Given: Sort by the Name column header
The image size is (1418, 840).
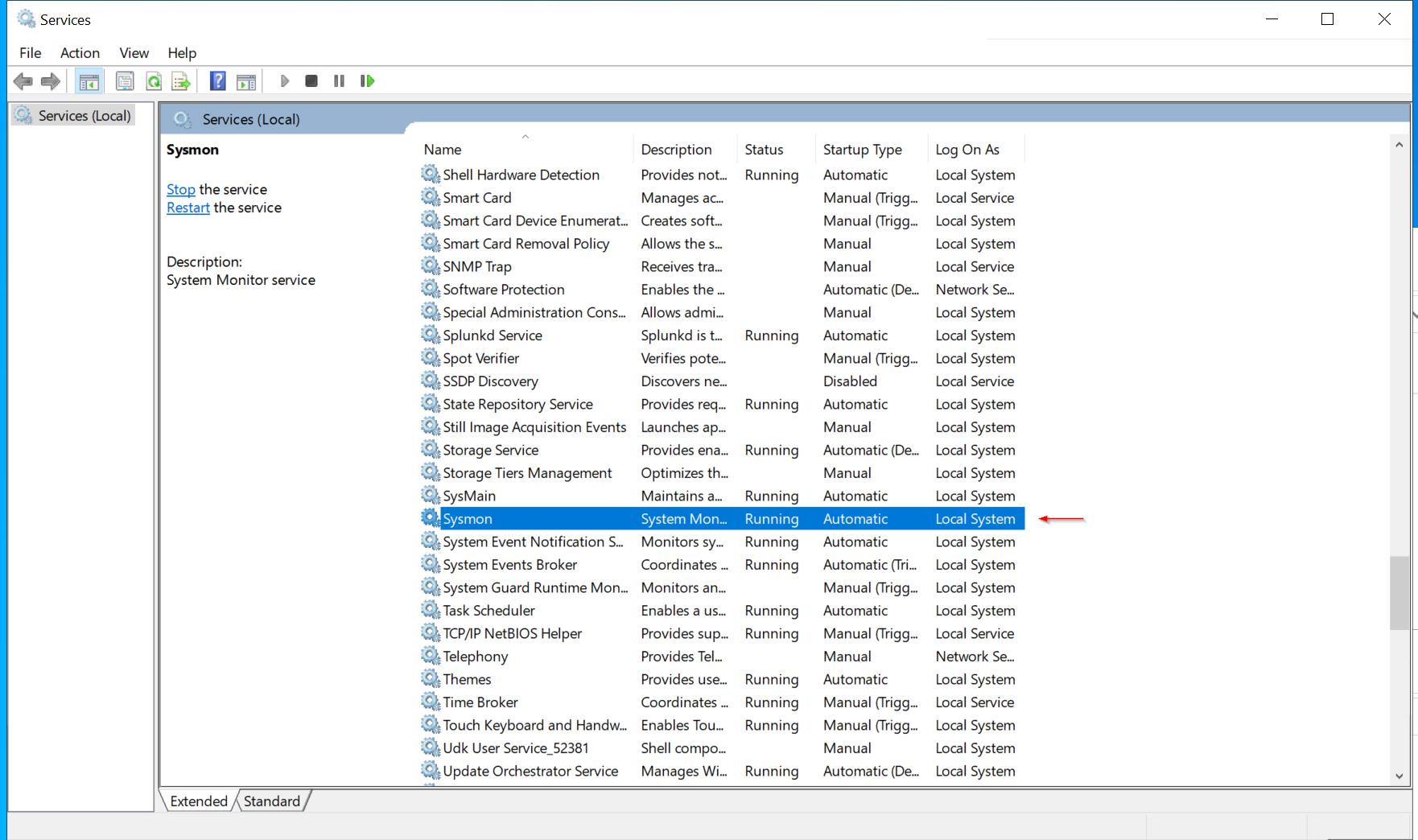Looking at the screenshot, I should click(526, 150).
